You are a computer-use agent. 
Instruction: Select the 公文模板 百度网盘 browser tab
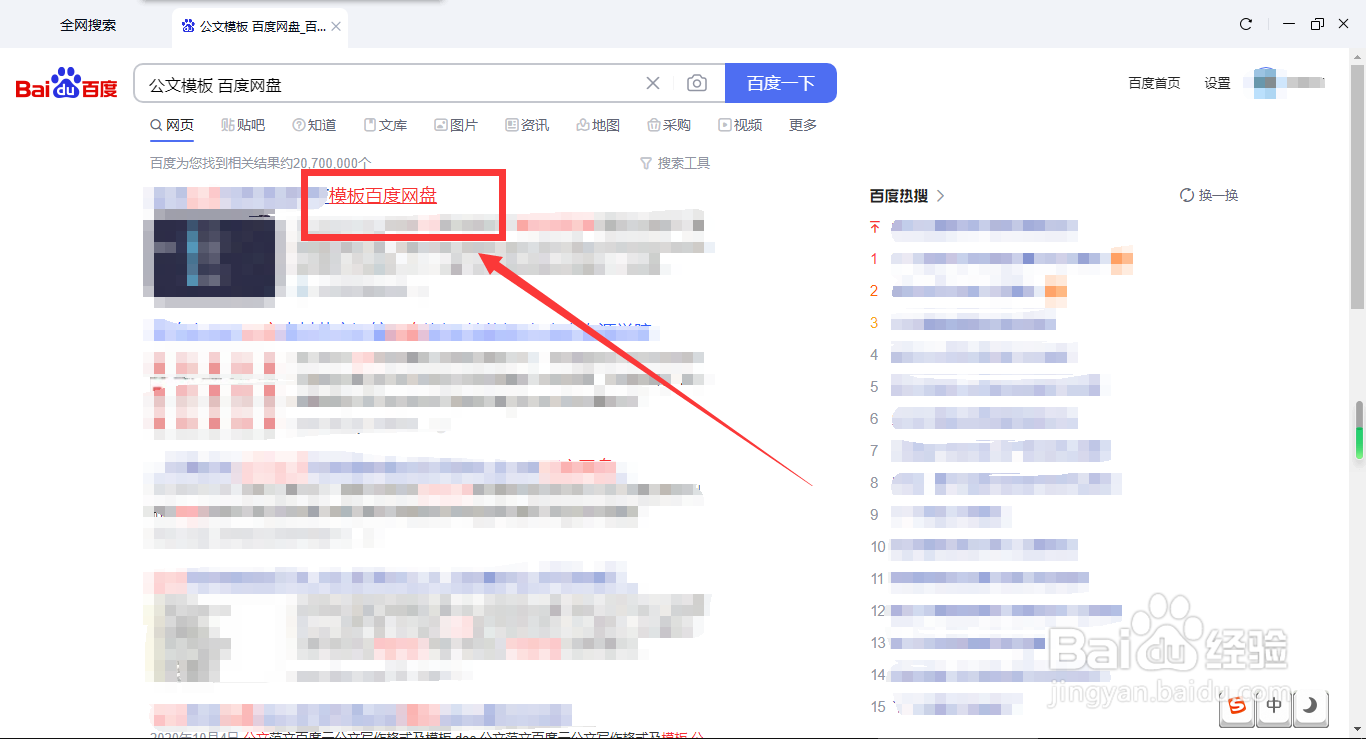[x=260, y=26]
